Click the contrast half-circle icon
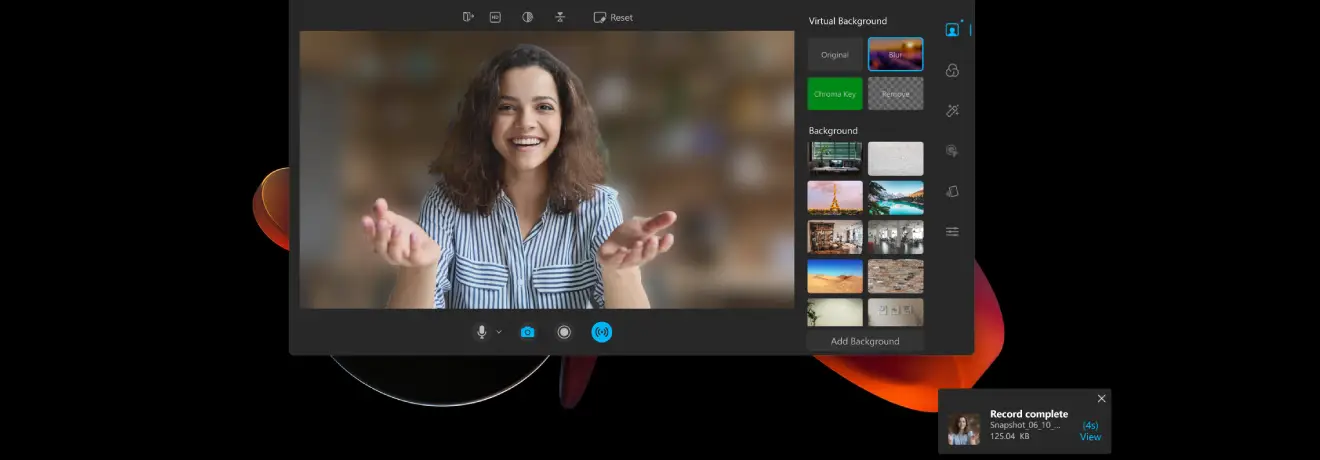Viewport: 1320px width, 460px height. click(x=527, y=17)
